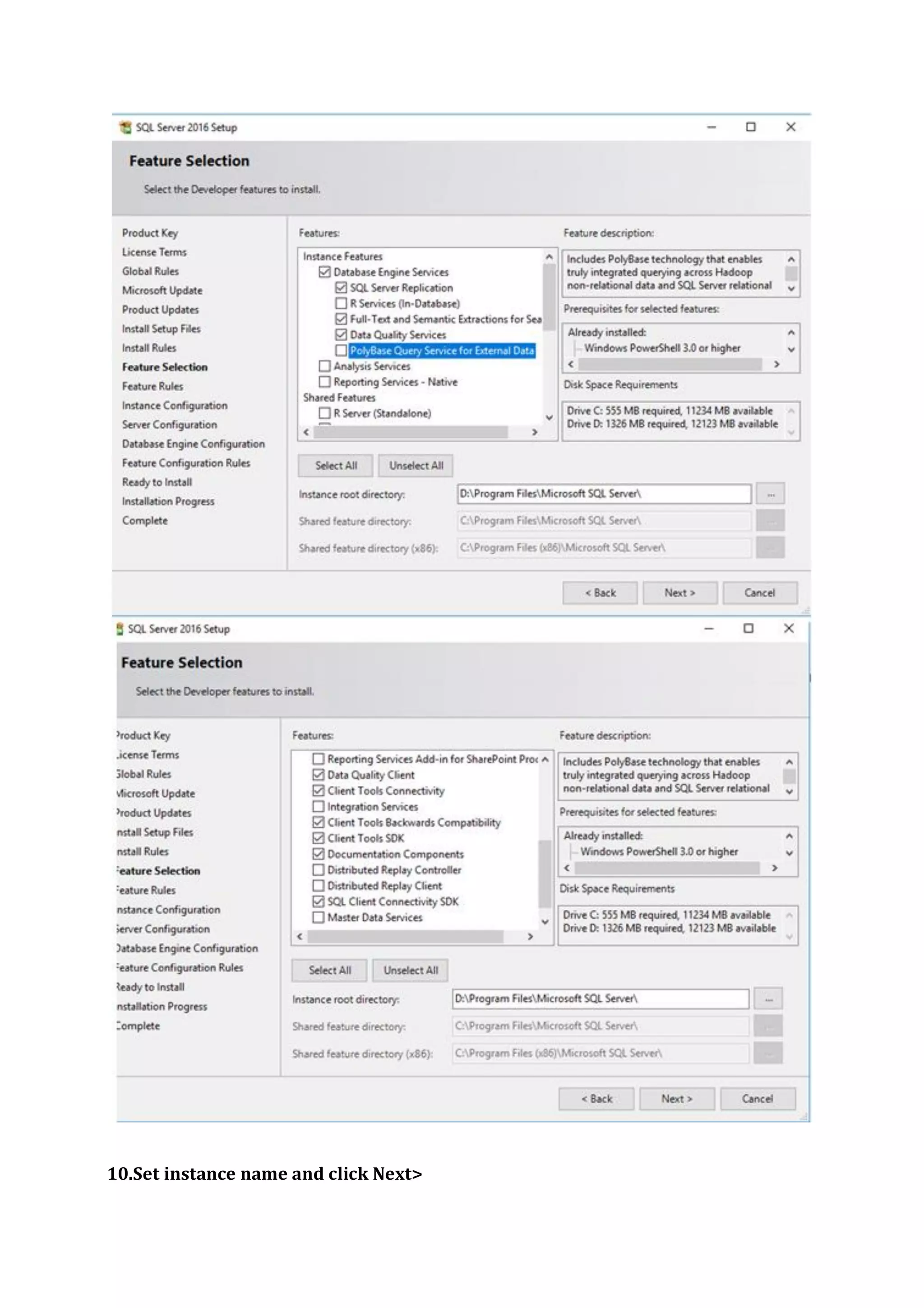Enable the Analysis Services feature
The height and width of the screenshot is (1308, 924).
coord(324,366)
